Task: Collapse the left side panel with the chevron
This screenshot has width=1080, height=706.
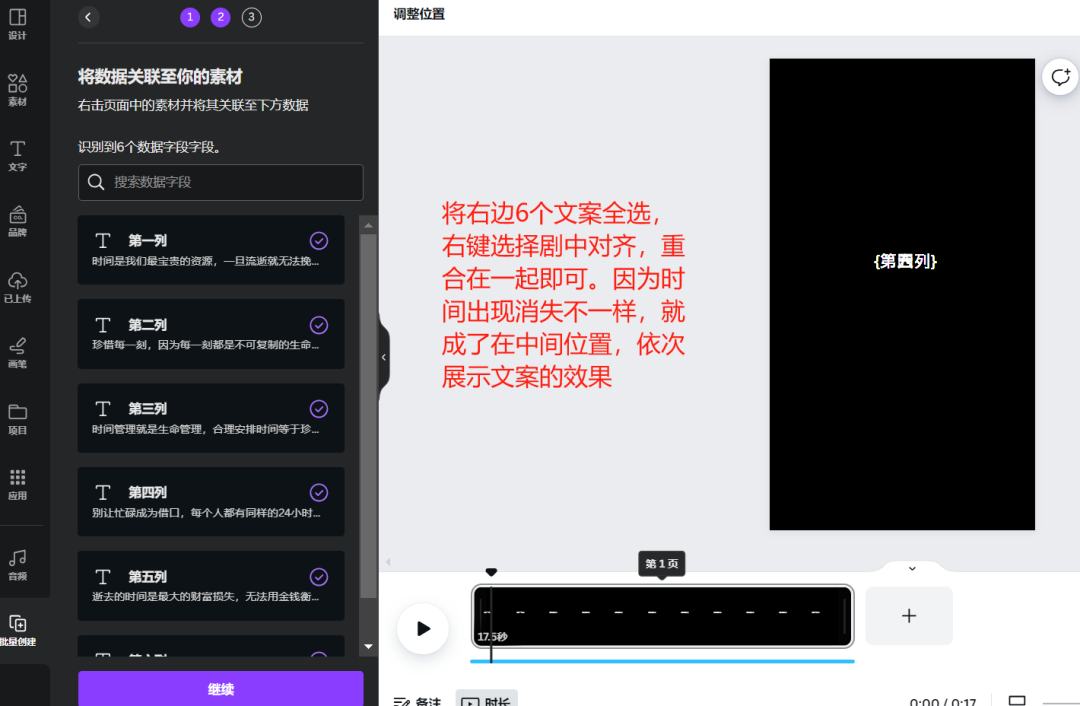Action: [383, 356]
